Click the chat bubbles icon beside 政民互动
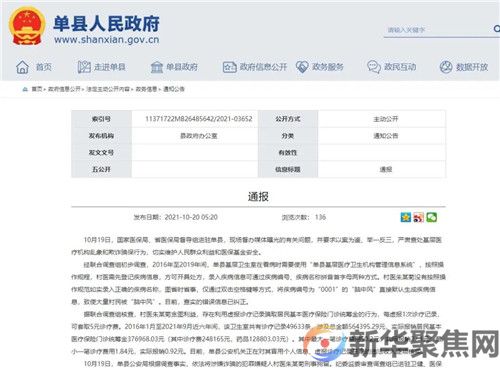The image size is (500, 368). tap(374, 67)
